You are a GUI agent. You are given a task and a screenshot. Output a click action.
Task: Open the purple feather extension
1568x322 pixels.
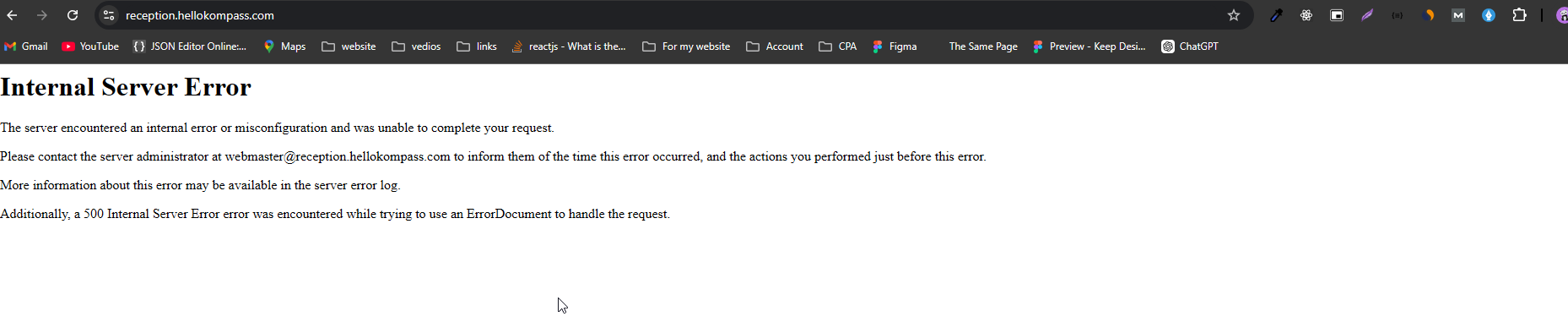tap(1367, 15)
